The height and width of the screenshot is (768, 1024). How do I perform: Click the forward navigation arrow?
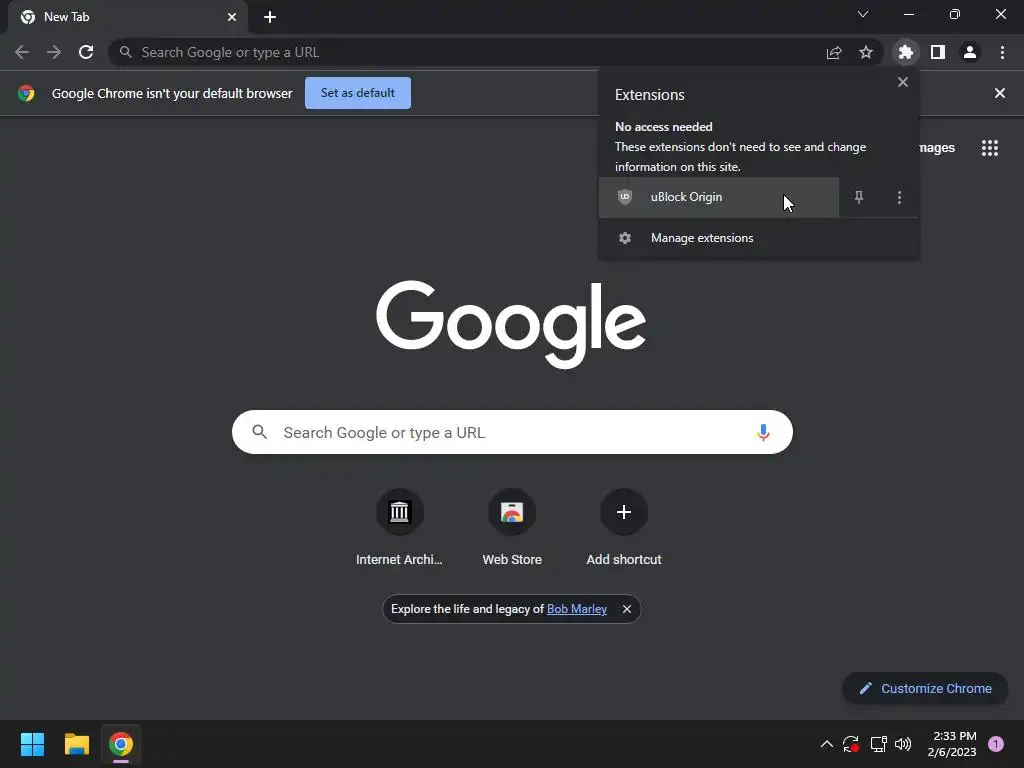pyautogui.click(x=54, y=52)
